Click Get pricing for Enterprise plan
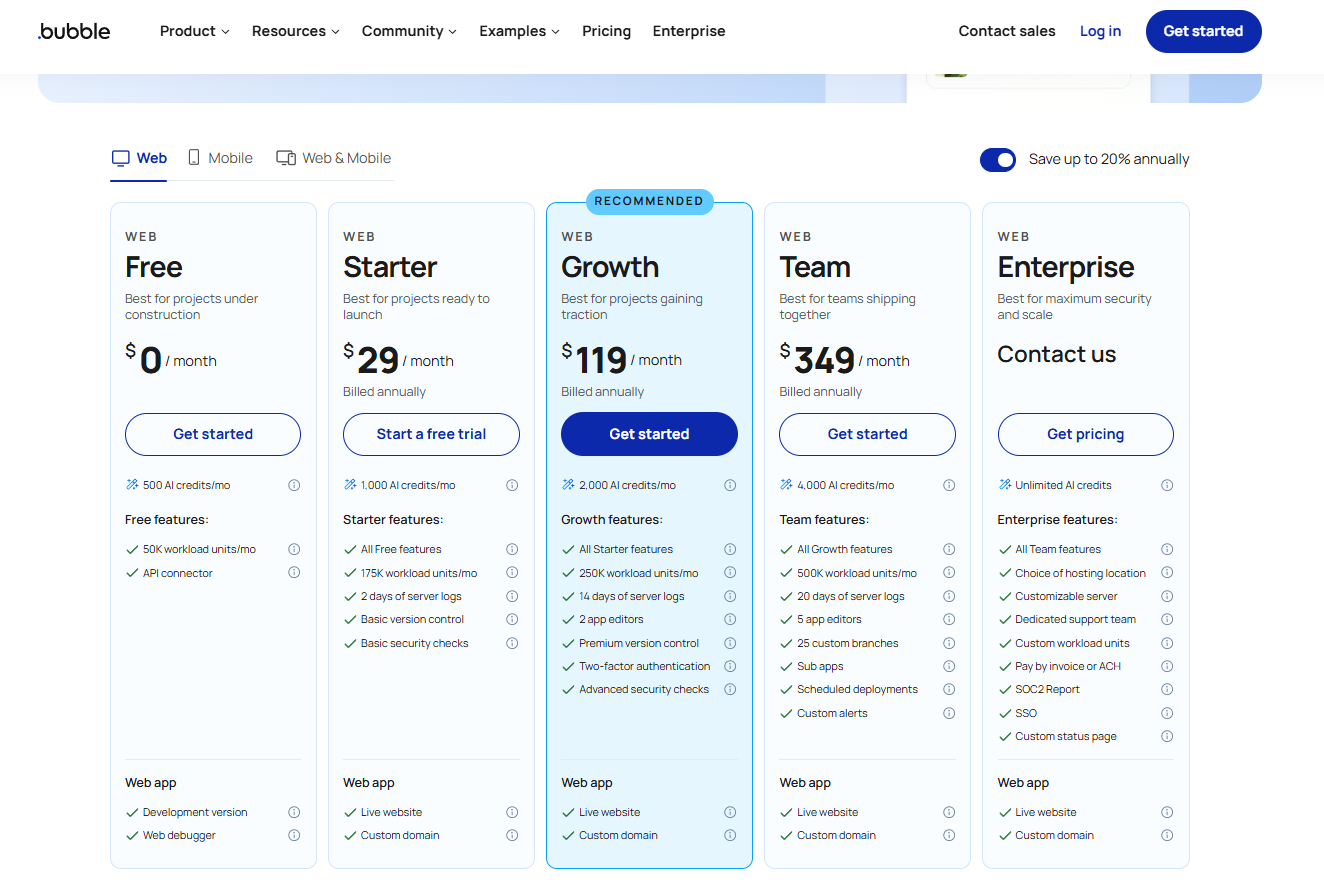 coord(1086,434)
